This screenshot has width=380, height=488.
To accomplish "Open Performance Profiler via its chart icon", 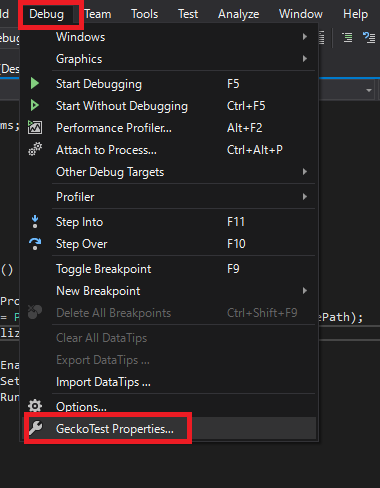I will pos(35,127).
